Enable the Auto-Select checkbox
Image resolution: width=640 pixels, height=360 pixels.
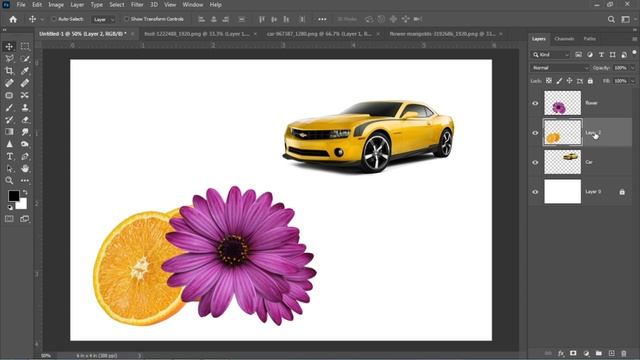53,19
